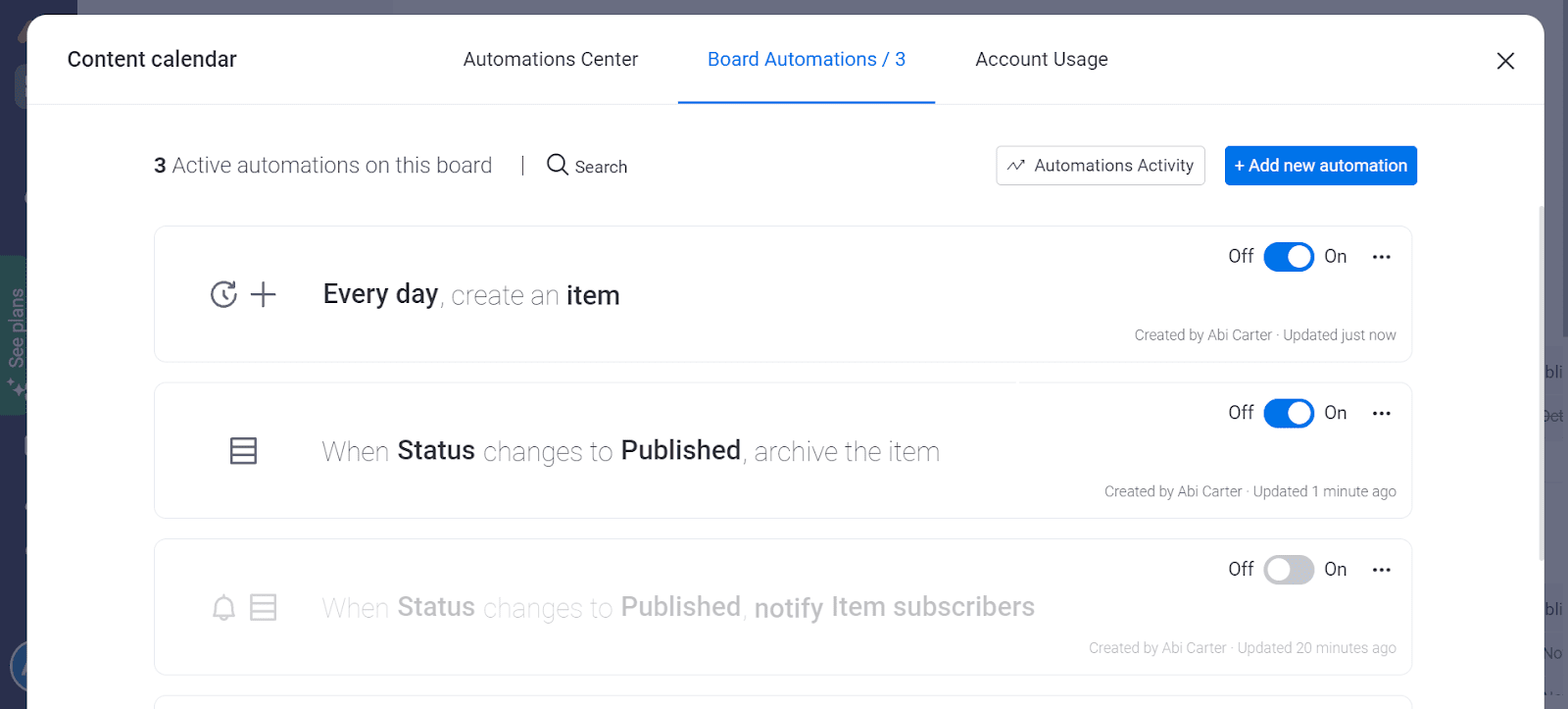Click the Content calendar title
The height and width of the screenshot is (709, 1568).
(x=152, y=59)
